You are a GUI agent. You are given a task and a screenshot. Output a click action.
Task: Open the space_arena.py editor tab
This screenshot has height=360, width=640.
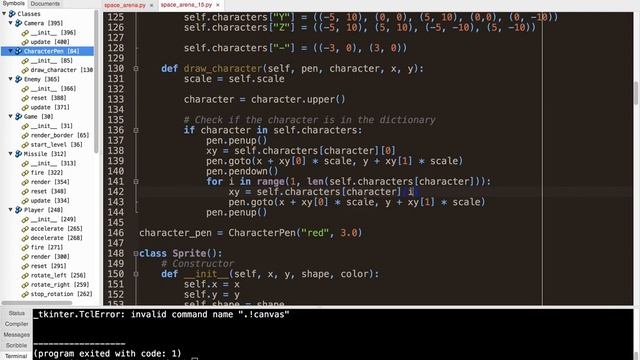point(125,5)
